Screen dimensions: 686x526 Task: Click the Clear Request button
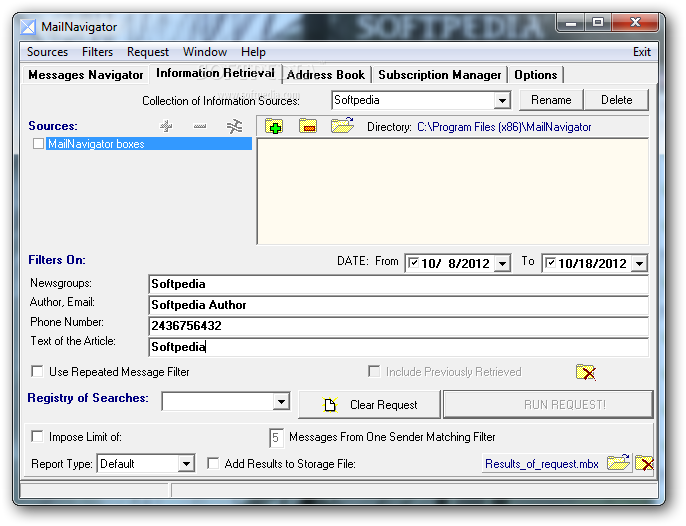[x=369, y=404]
